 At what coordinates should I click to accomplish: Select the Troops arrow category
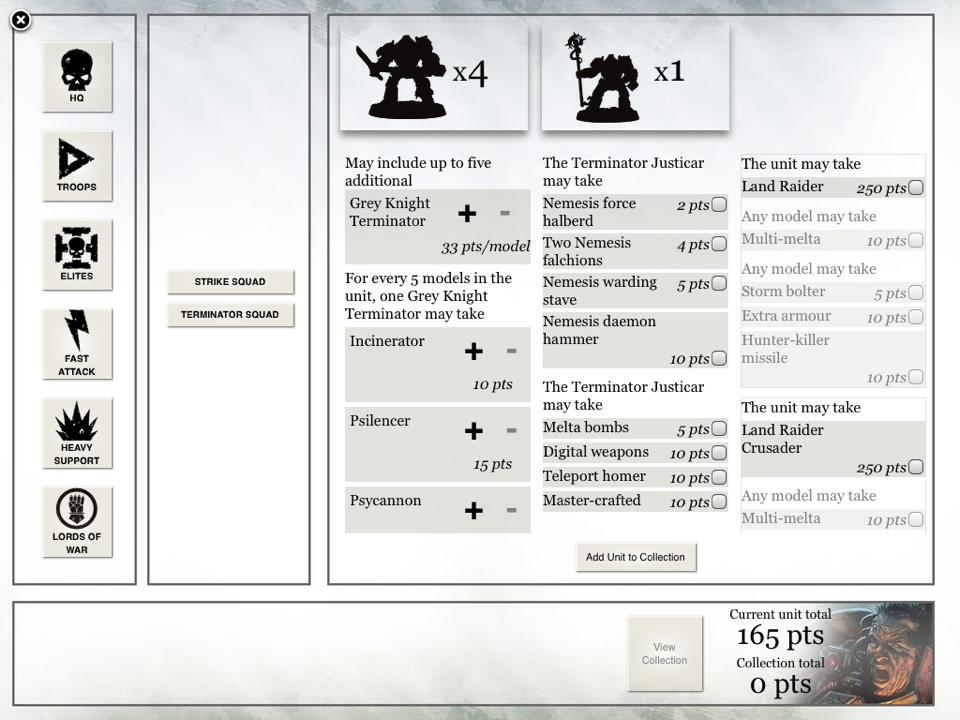click(77, 166)
